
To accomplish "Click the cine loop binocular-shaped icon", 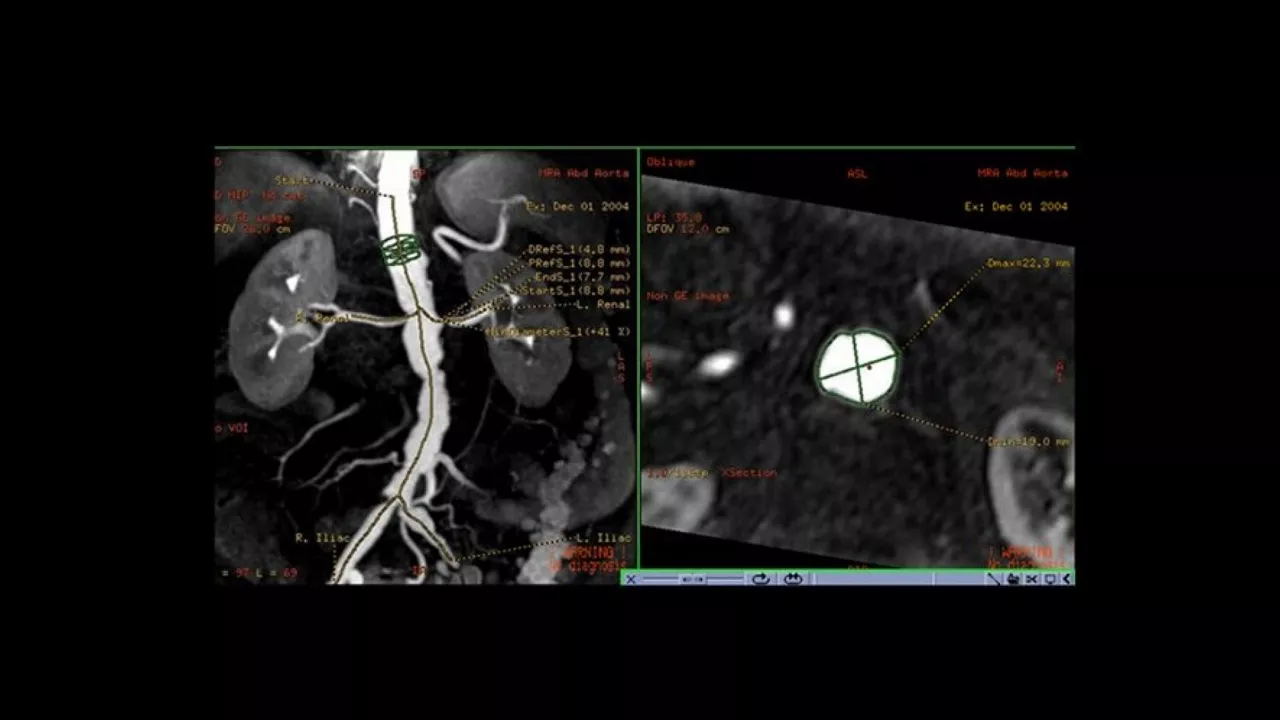I will [793, 579].
